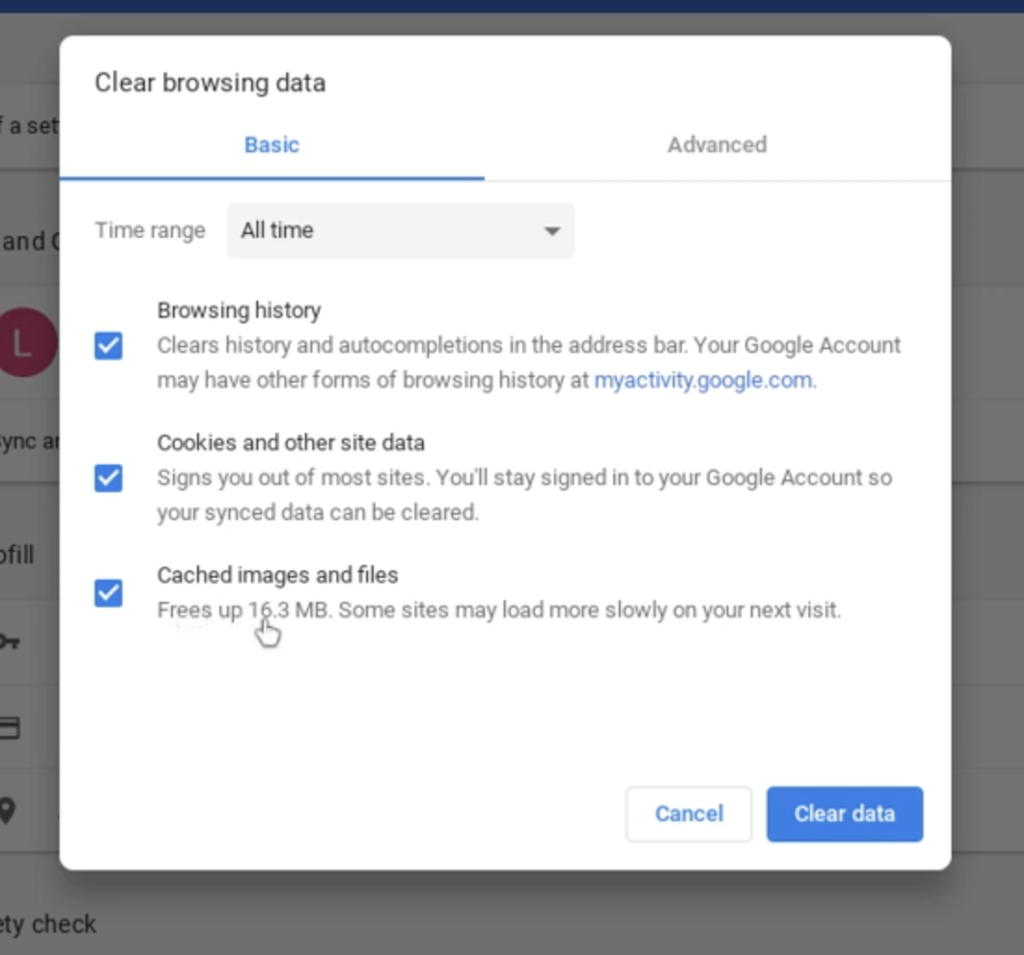This screenshot has height=955, width=1024.
Task: Uncheck Cached images and files checkbox
Action: click(108, 593)
